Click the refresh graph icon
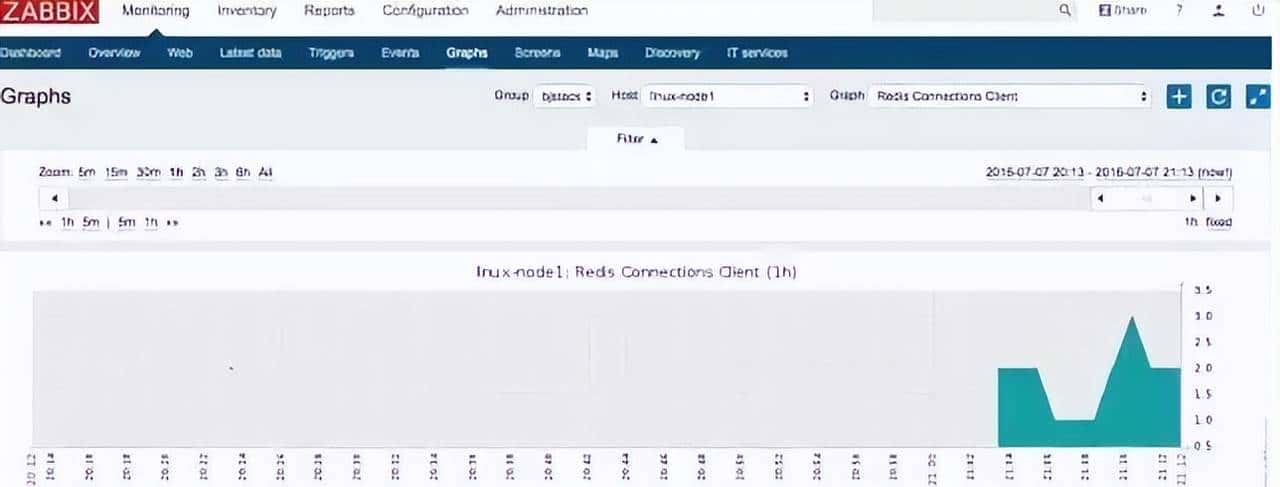The image size is (1280, 487). coord(1218,97)
